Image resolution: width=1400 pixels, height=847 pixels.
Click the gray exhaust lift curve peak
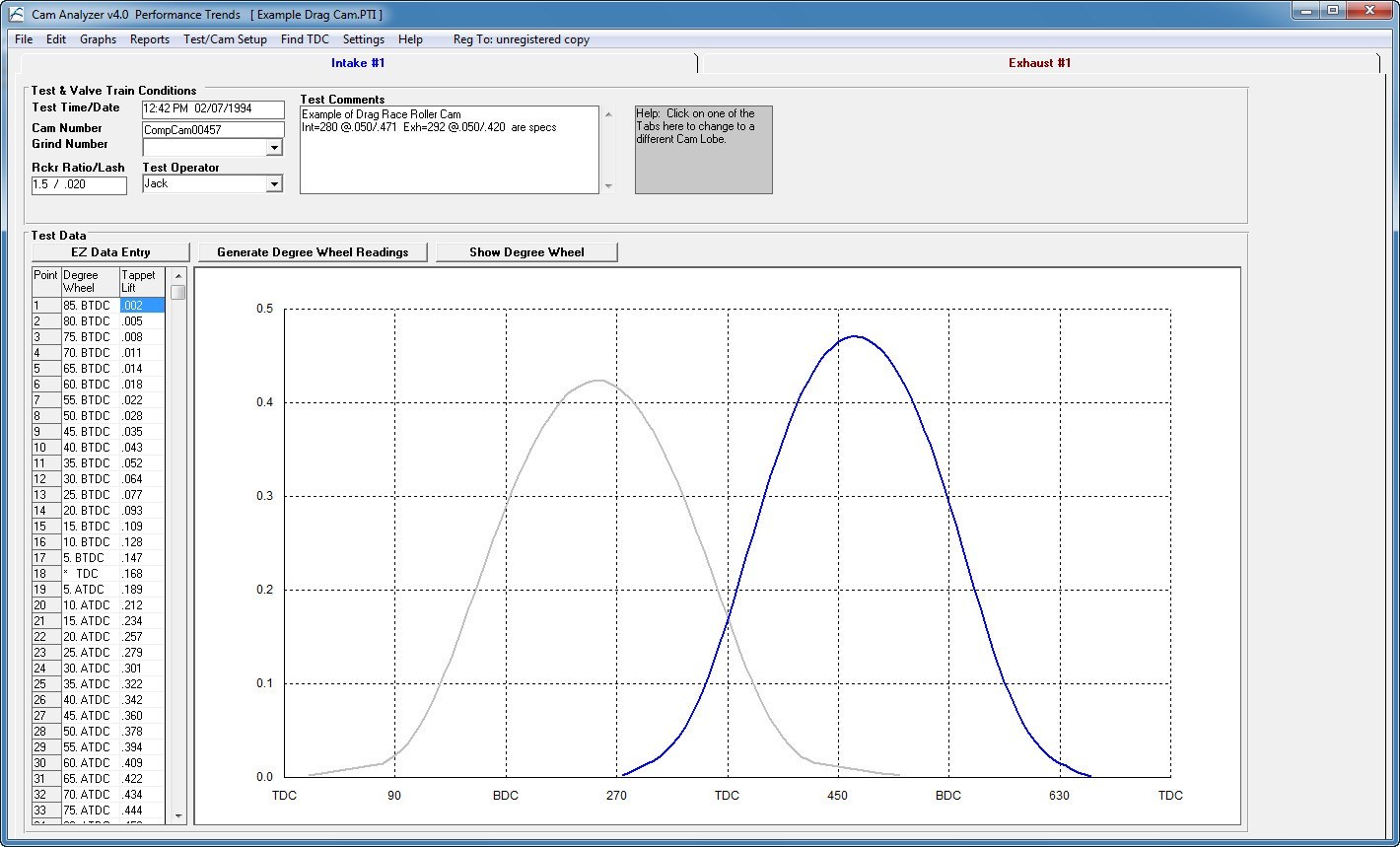click(598, 381)
